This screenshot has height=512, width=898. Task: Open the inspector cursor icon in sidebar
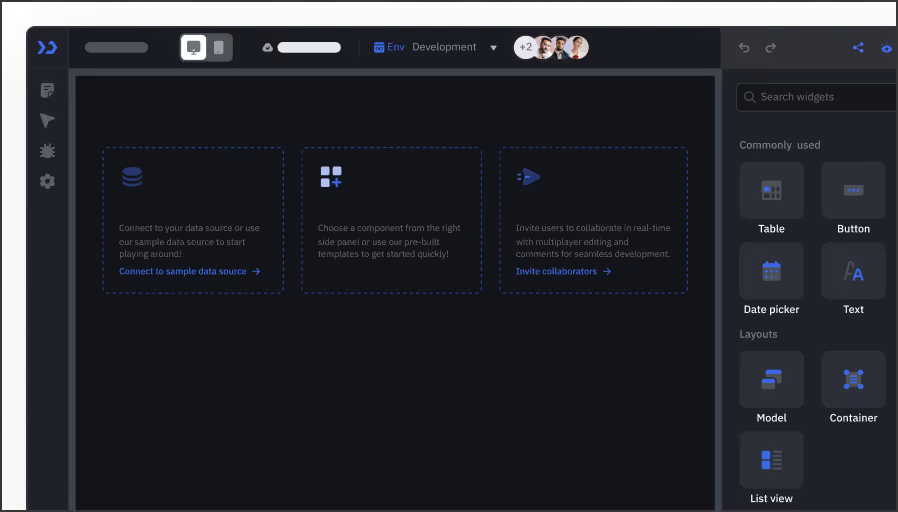(47, 121)
